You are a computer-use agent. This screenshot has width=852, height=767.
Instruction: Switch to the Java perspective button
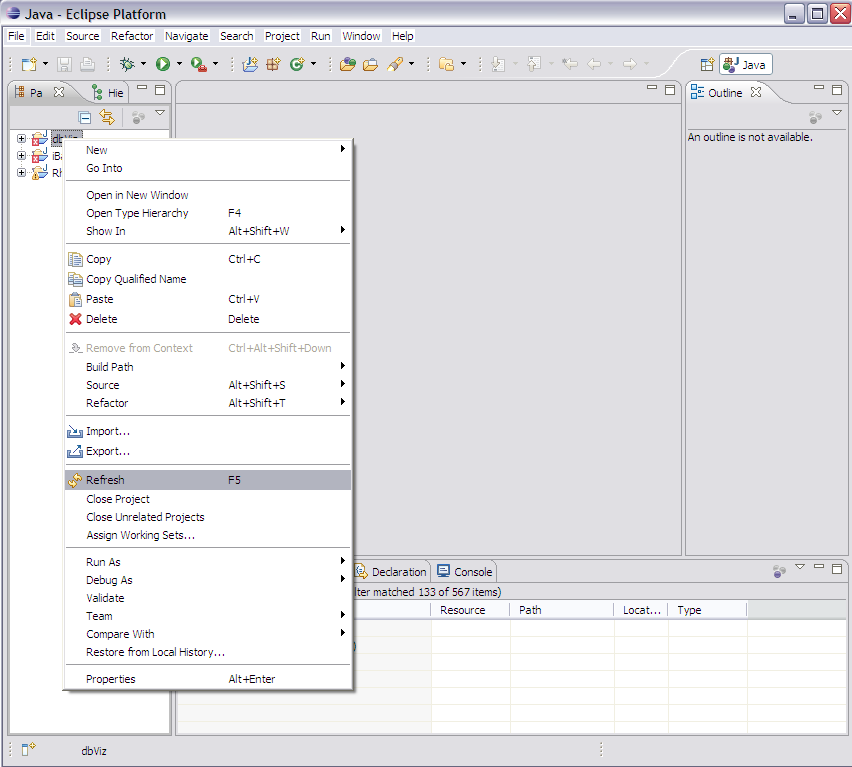(x=746, y=65)
